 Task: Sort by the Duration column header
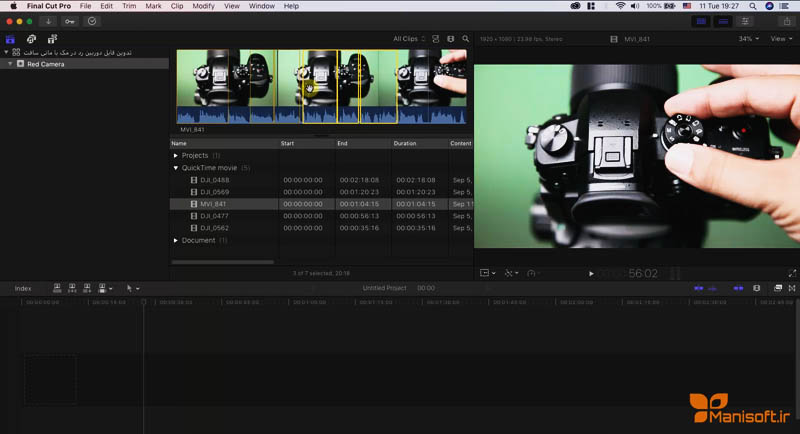[x=419, y=143]
